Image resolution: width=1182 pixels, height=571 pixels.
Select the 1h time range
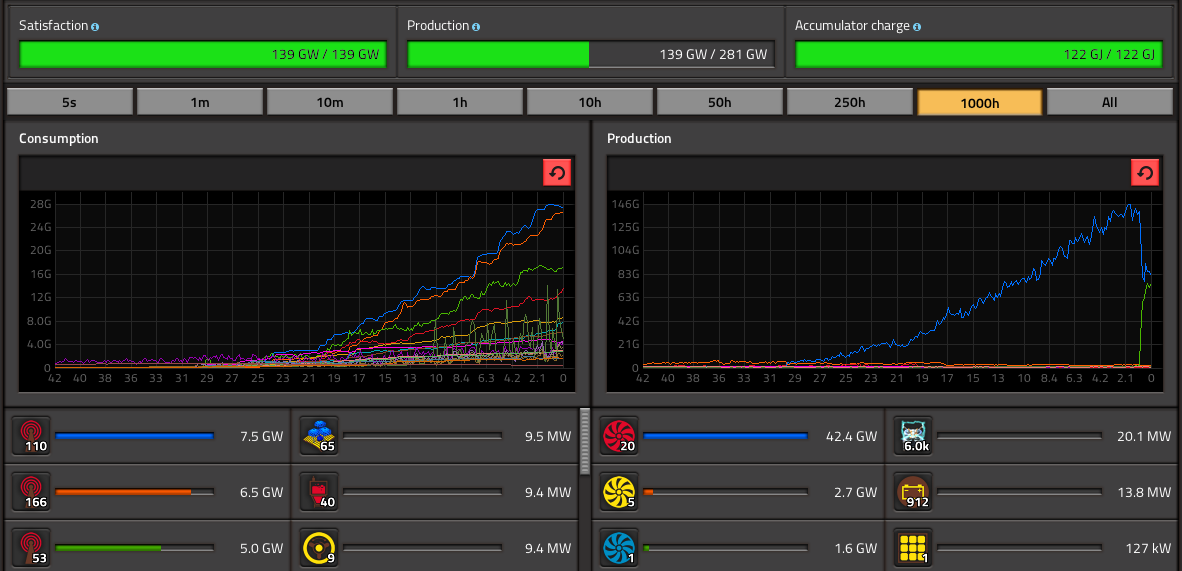460,102
